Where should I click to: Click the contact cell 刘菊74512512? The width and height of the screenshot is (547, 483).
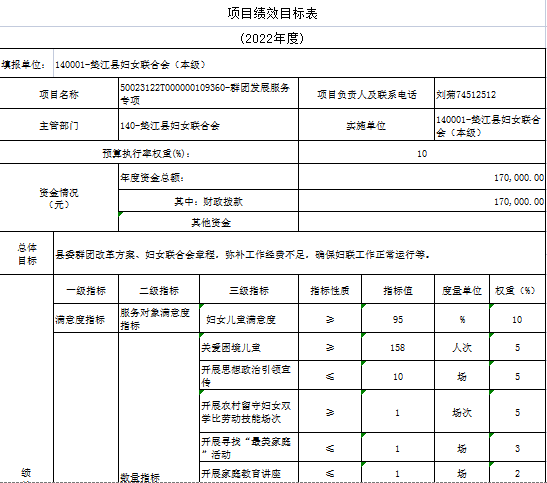coord(490,94)
